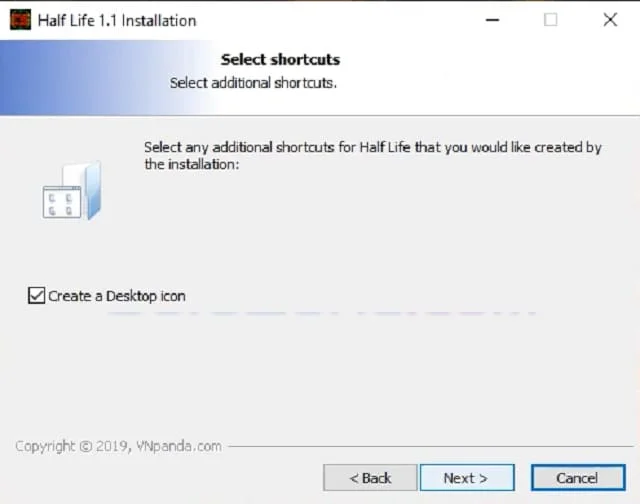Click the faint blurred line below the checkbox
This screenshot has height=504, width=640.
pyautogui.click(x=320, y=314)
